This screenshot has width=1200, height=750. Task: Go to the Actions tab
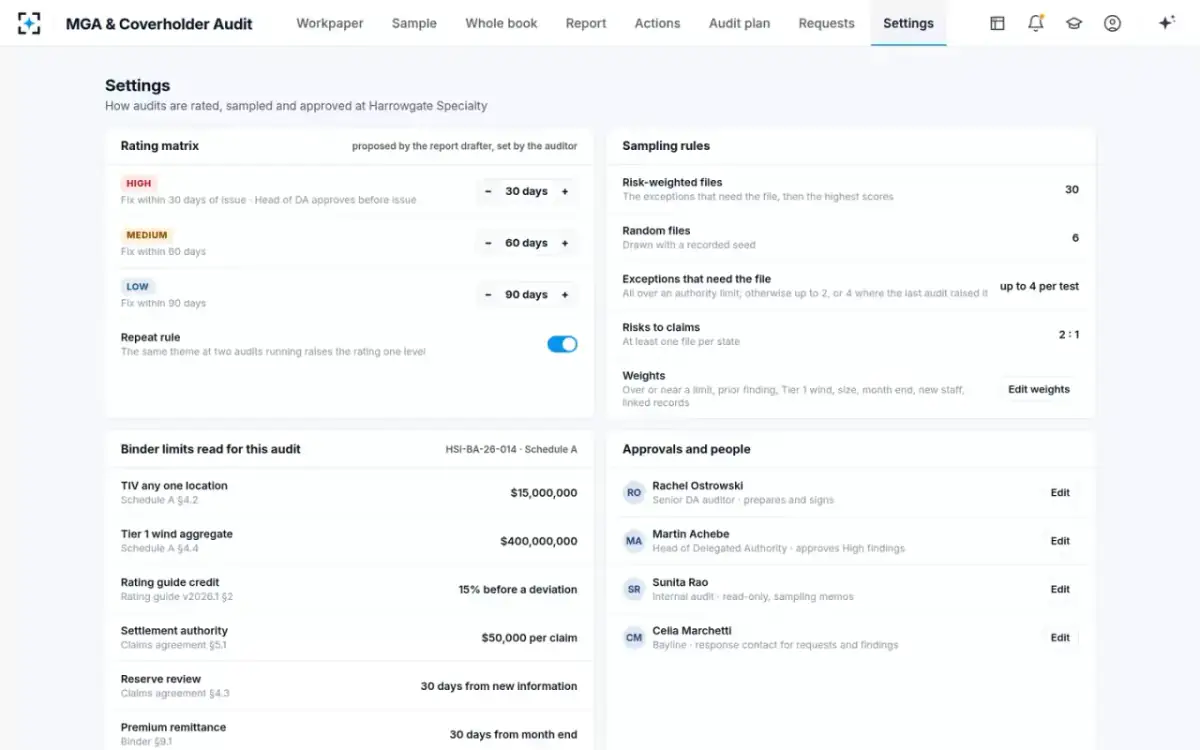pyautogui.click(x=657, y=23)
